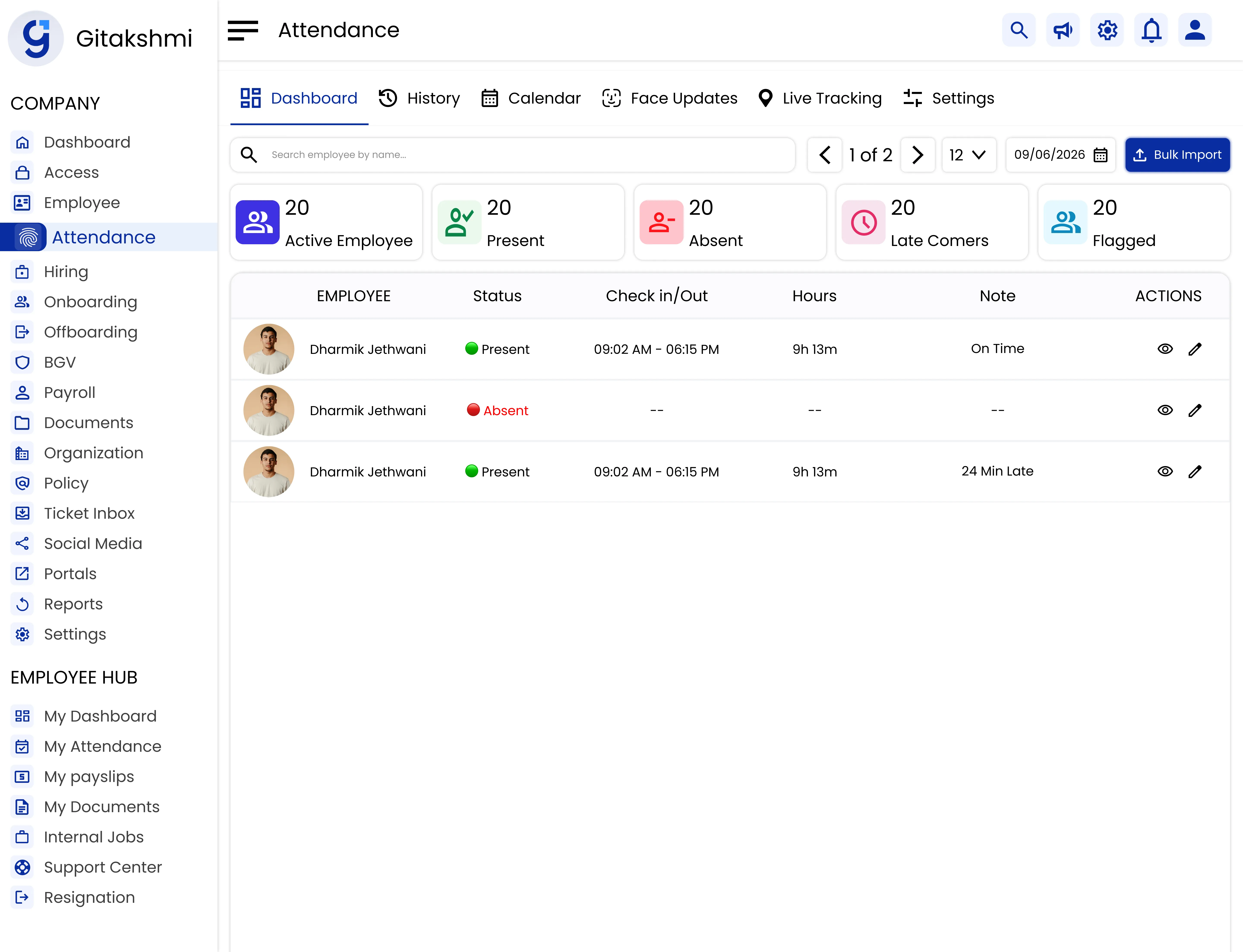Click the avatar in the 24 Min Late row
This screenshot has width=1243, height=952.
tap(269, 471)
